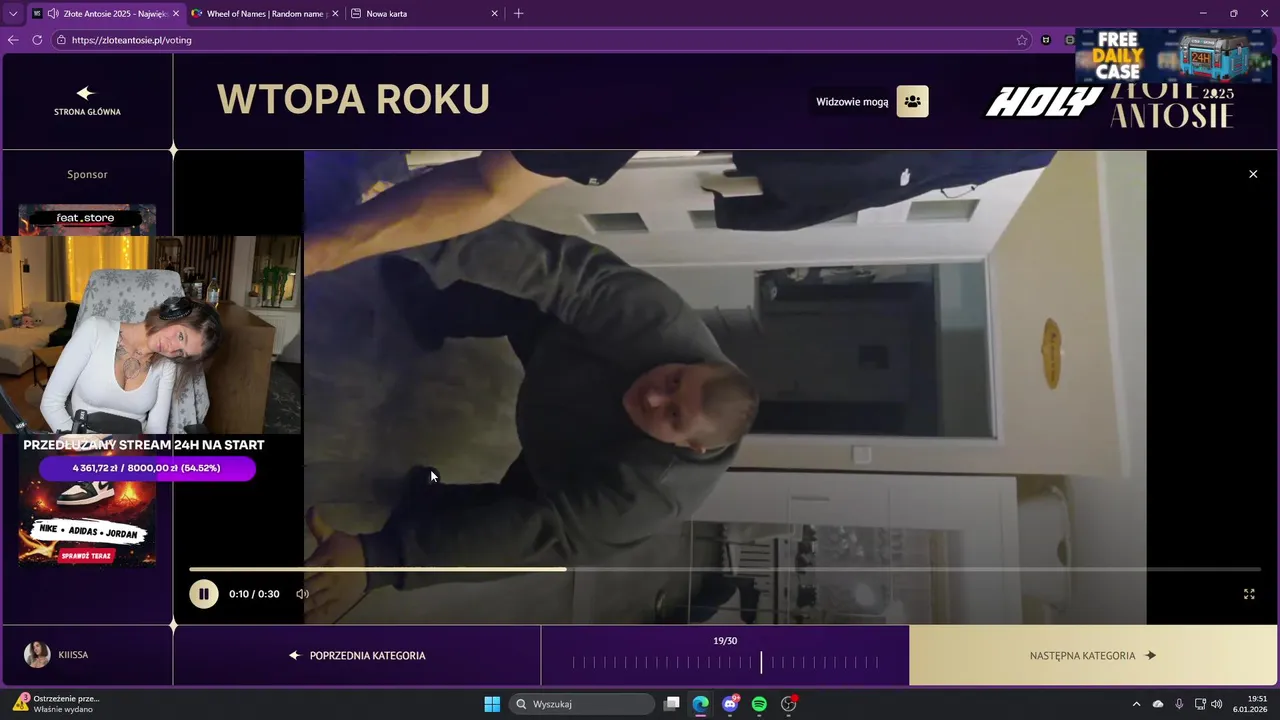The height and width of the screenshot is (720, 1280).
Task: Open Poprzednia Kategoria
Action: [357, 656]
